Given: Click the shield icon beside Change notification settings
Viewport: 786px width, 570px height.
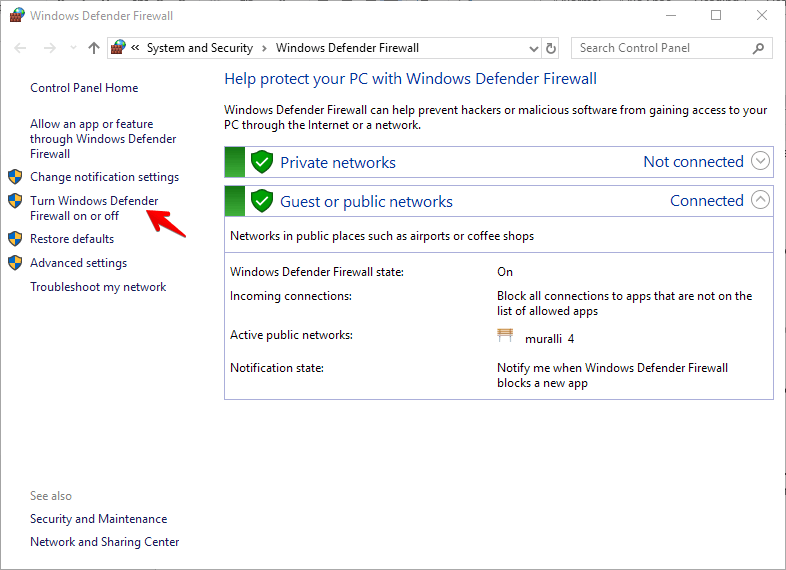Looking at the screenshot, I should (x=15, y=176).
